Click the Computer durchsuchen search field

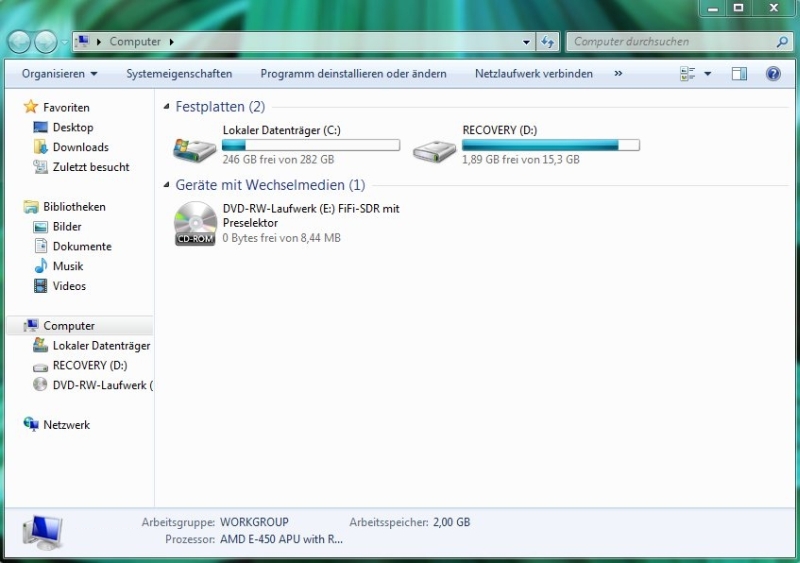670,42
